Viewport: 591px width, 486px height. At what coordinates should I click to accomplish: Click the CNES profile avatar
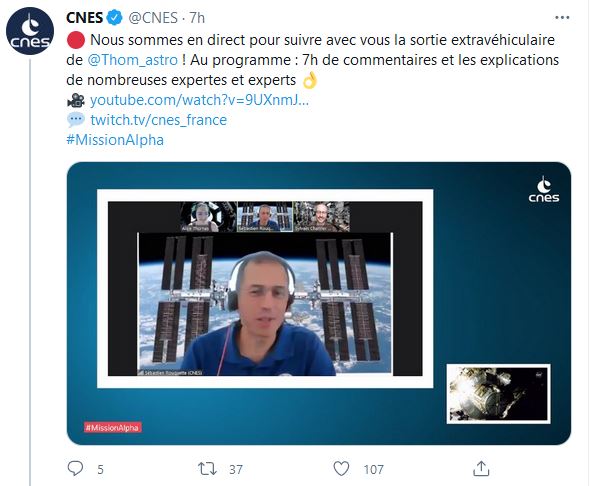point(30,31)
